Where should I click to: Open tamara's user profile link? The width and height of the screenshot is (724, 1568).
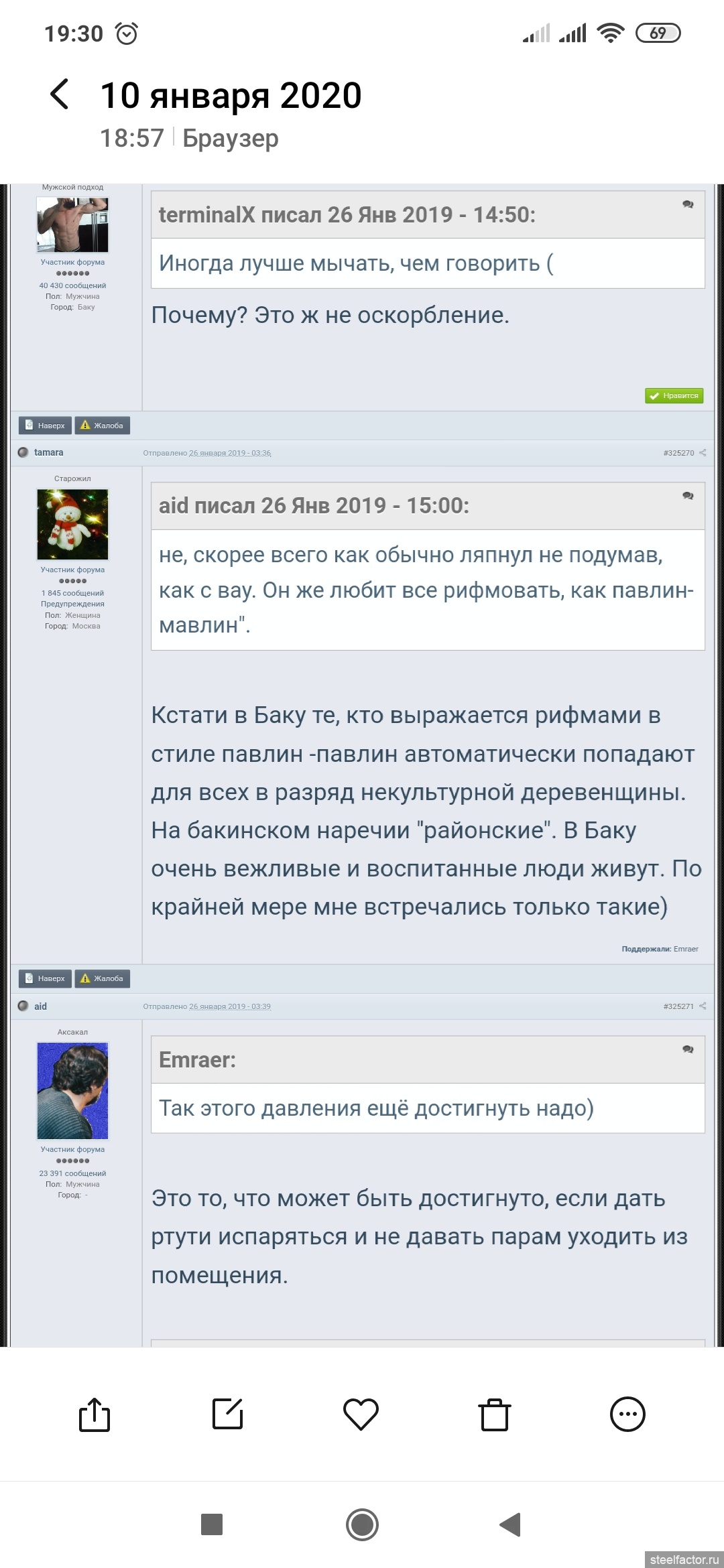pos(49,453)
